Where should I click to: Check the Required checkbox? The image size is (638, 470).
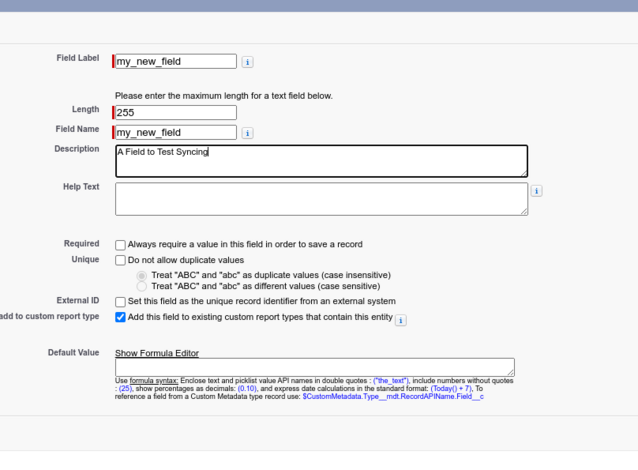tap(120, 245)
